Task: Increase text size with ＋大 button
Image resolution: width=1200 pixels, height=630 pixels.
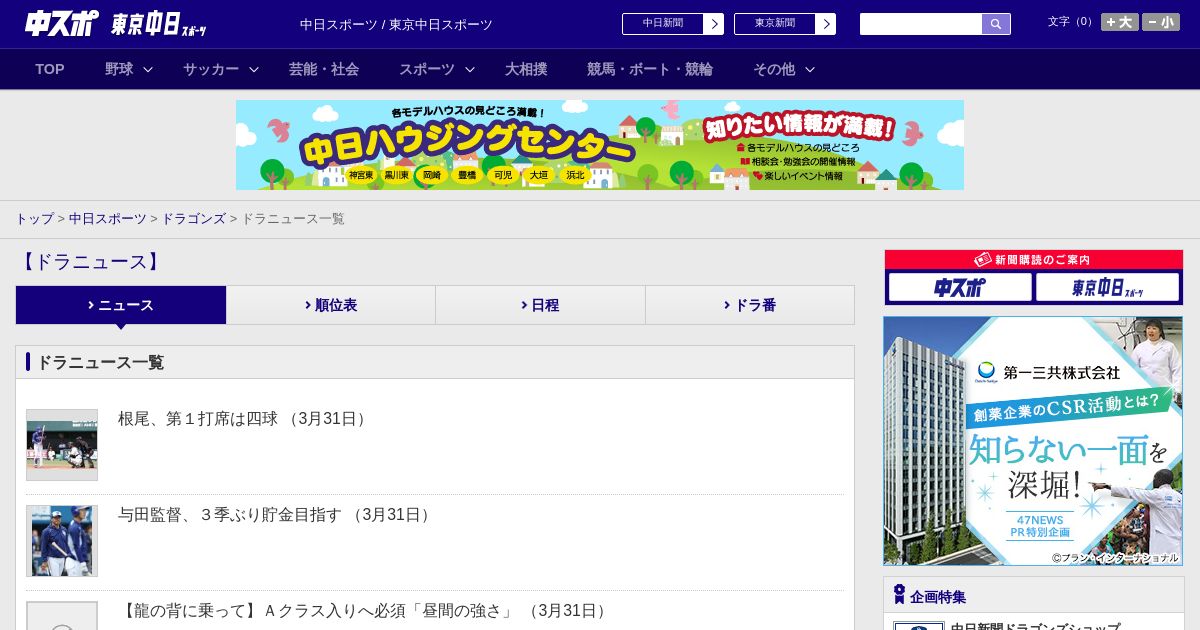Action: tap(1119, 22)
